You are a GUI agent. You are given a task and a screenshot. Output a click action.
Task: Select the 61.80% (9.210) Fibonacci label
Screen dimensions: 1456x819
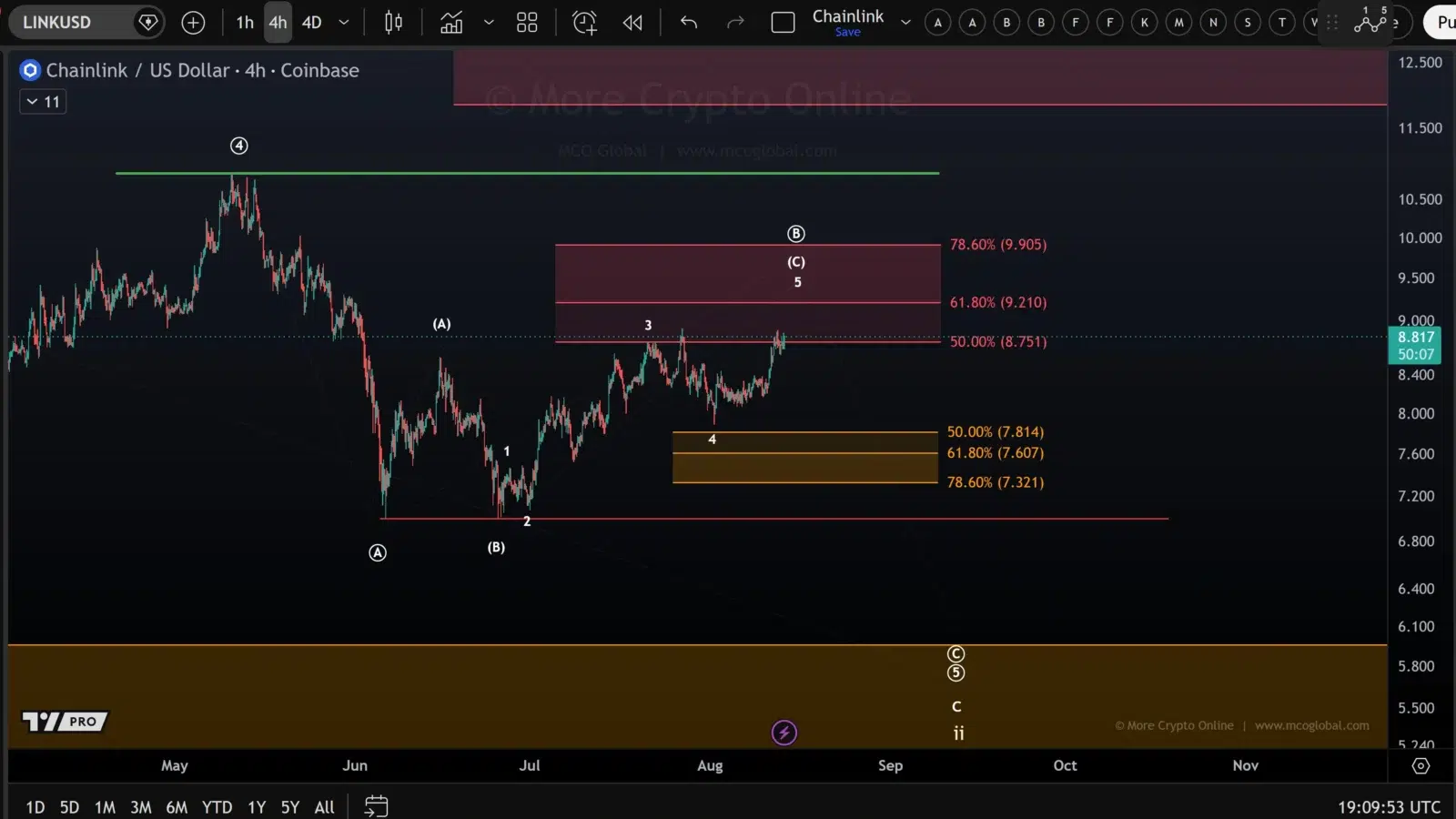click(998, 302)
